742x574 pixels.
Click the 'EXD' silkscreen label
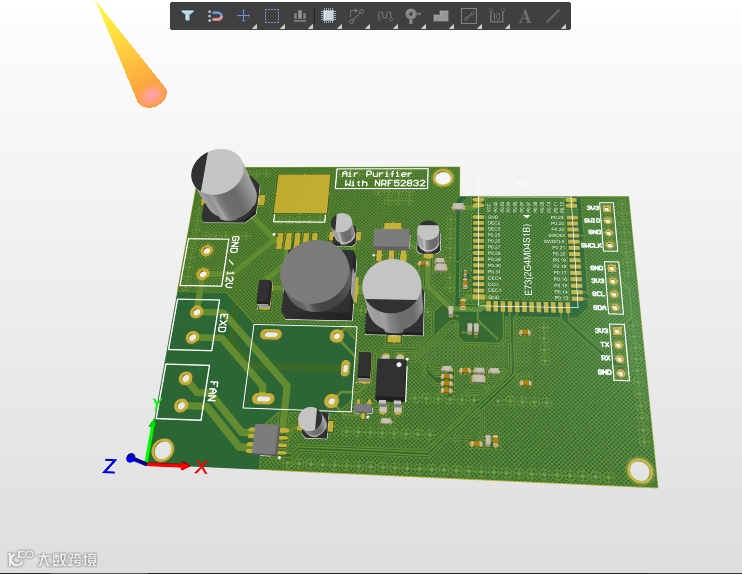(223, 323)
